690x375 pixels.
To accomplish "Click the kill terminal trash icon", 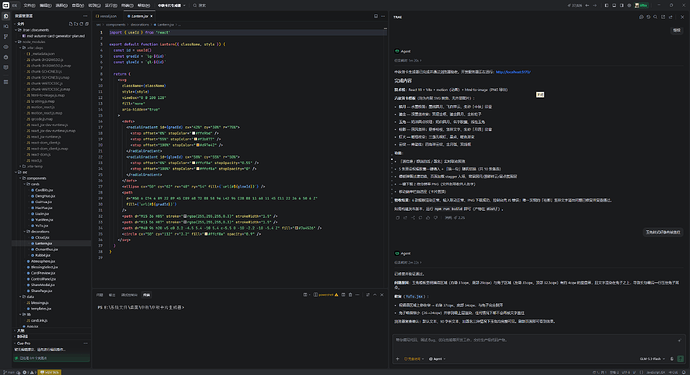I will click(x=350, y=295).
